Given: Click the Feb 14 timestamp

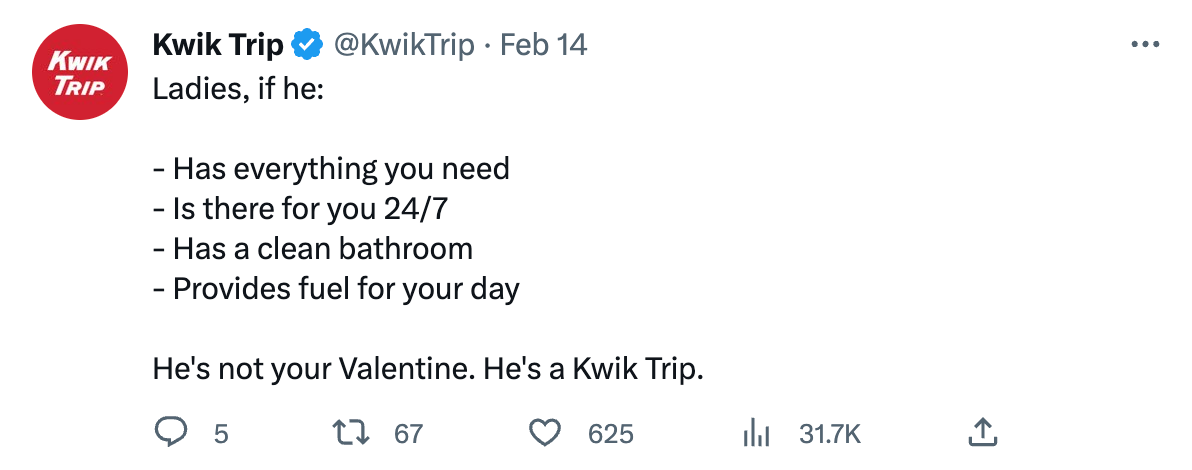Looking at the screenshot, I should (x=543, y=45).
